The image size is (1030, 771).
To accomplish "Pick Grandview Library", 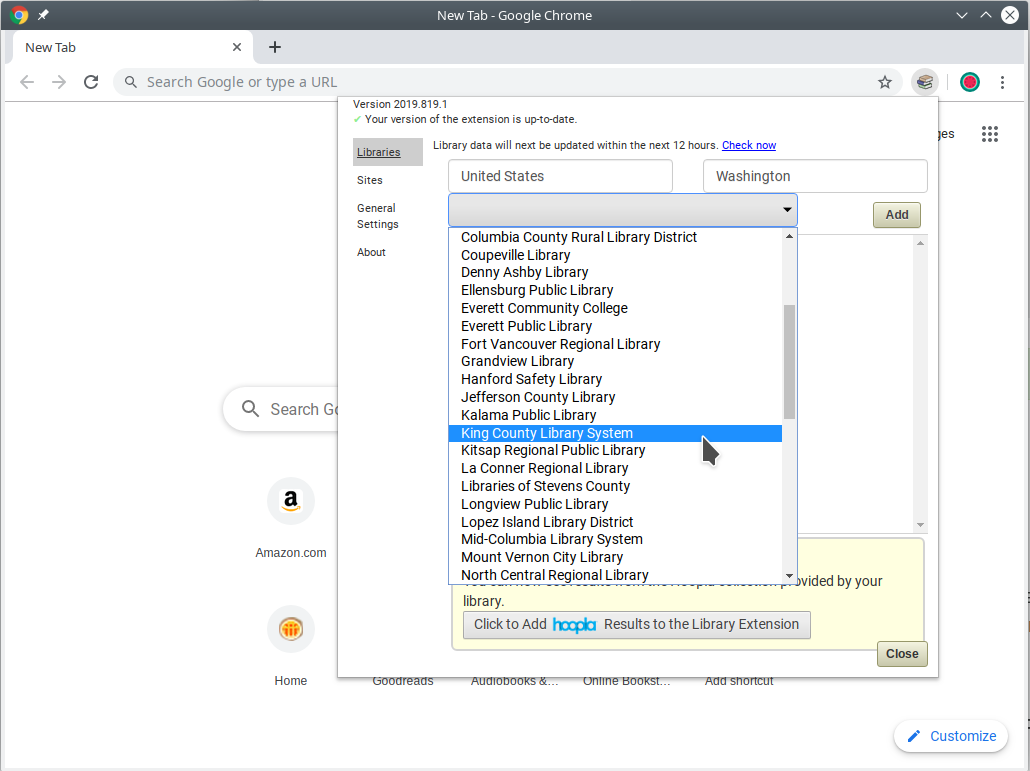I will pyautogui.click(x=616, y=361).
